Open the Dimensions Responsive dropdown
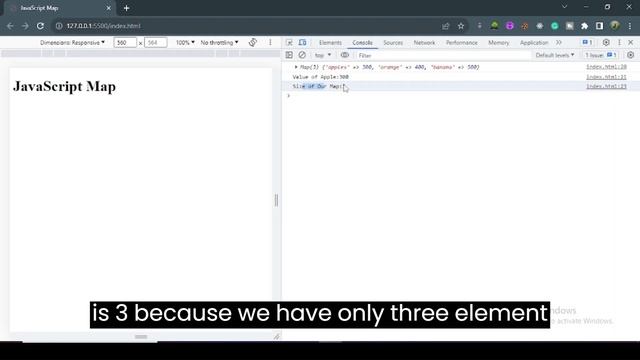Viewport: 640px width, 360px height. pos(72,42)
